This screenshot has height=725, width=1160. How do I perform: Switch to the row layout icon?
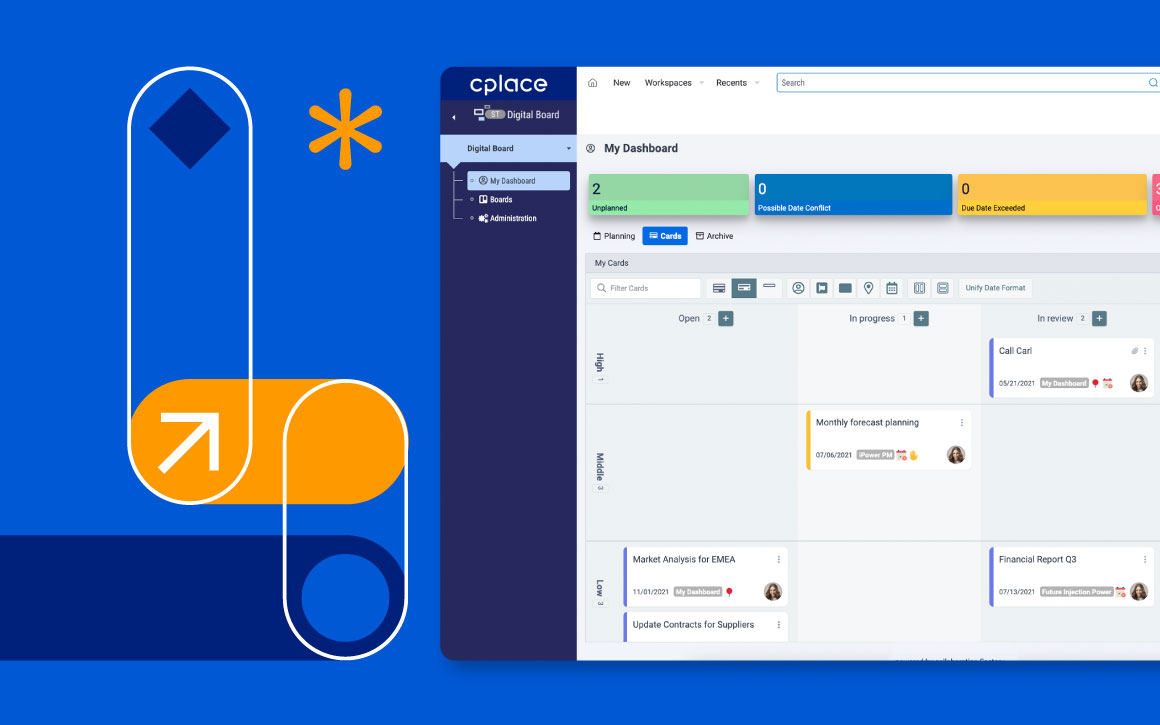[942, 288]
